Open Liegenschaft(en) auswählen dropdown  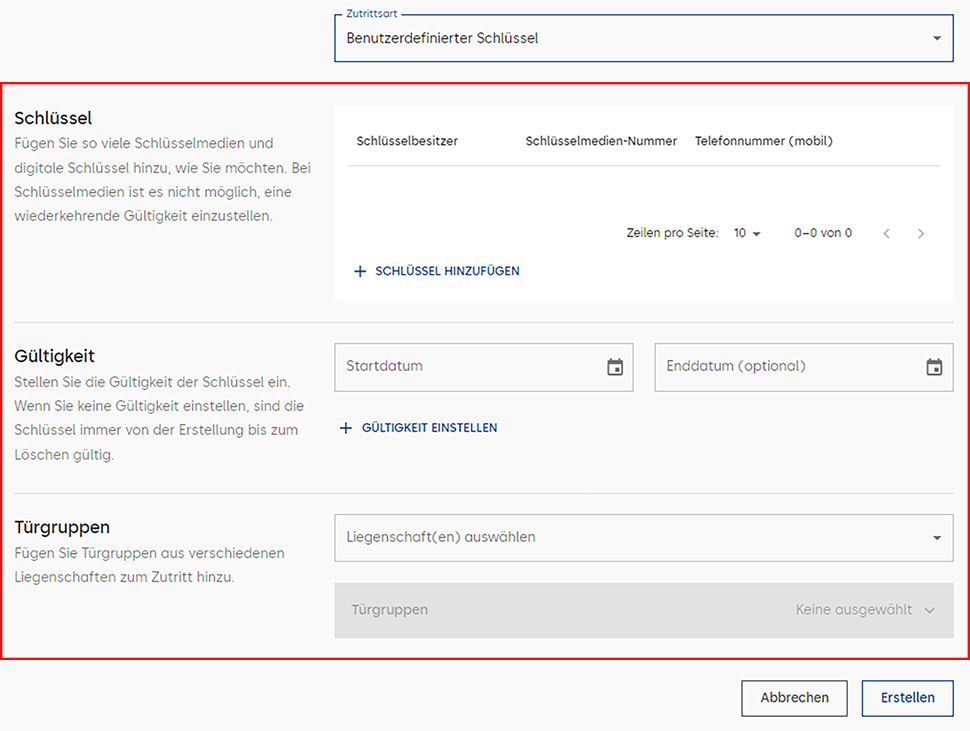pyautogui.click(x=643, y=538)
